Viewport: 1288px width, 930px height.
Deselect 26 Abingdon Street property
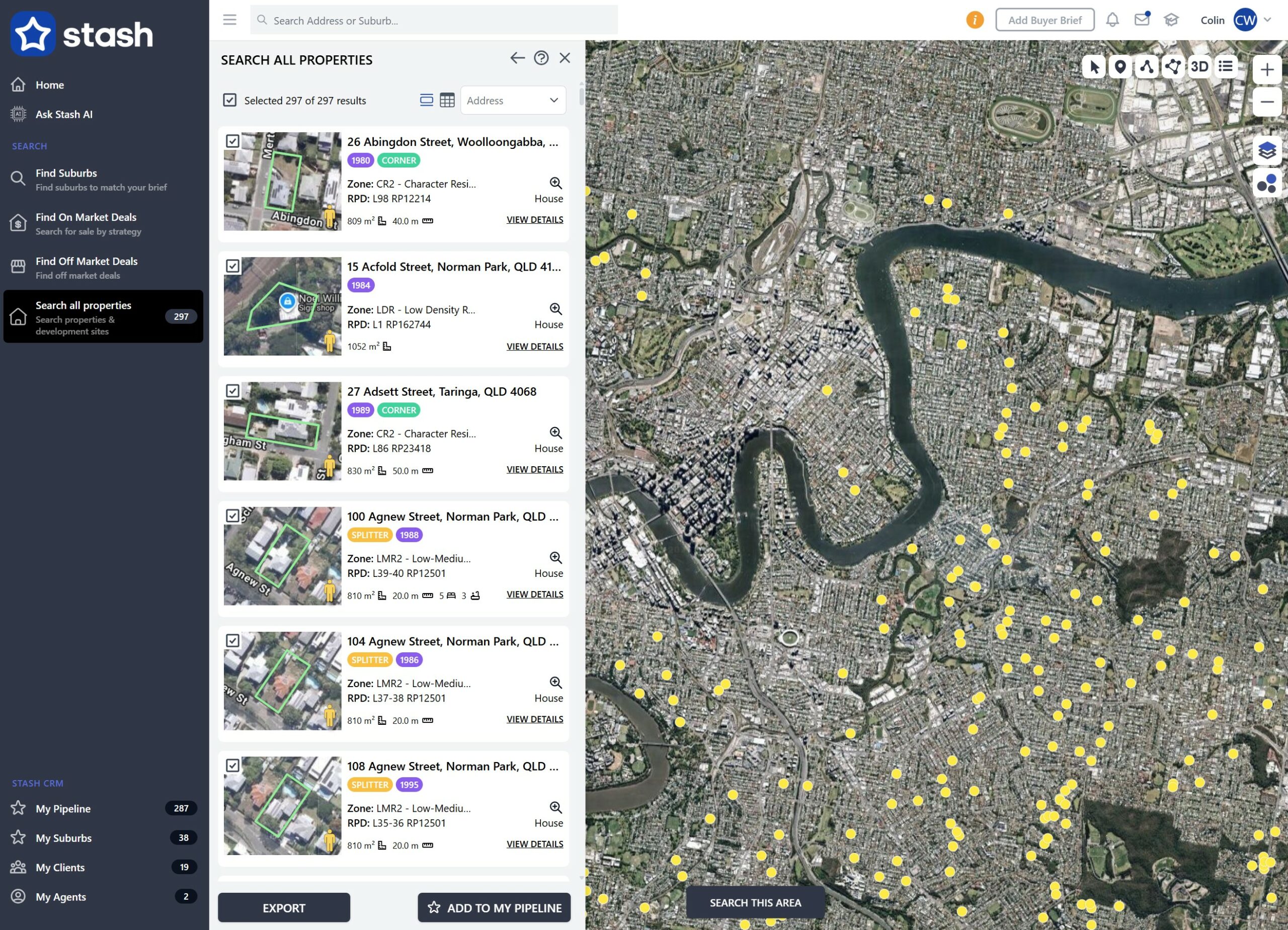pos(232,141)
